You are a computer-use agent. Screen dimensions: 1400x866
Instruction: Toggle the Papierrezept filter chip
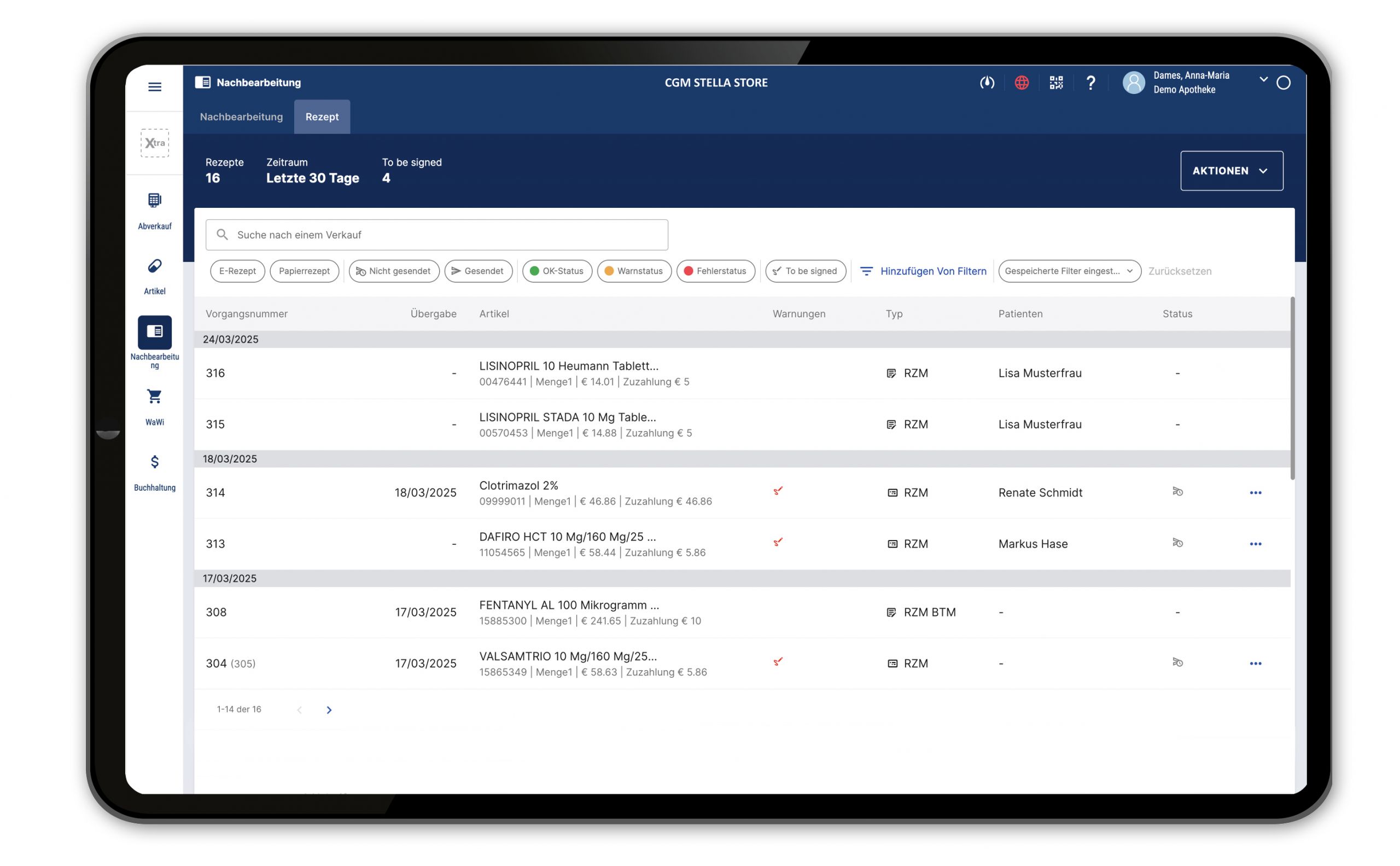pyautogui.click(x=304, y=271)
